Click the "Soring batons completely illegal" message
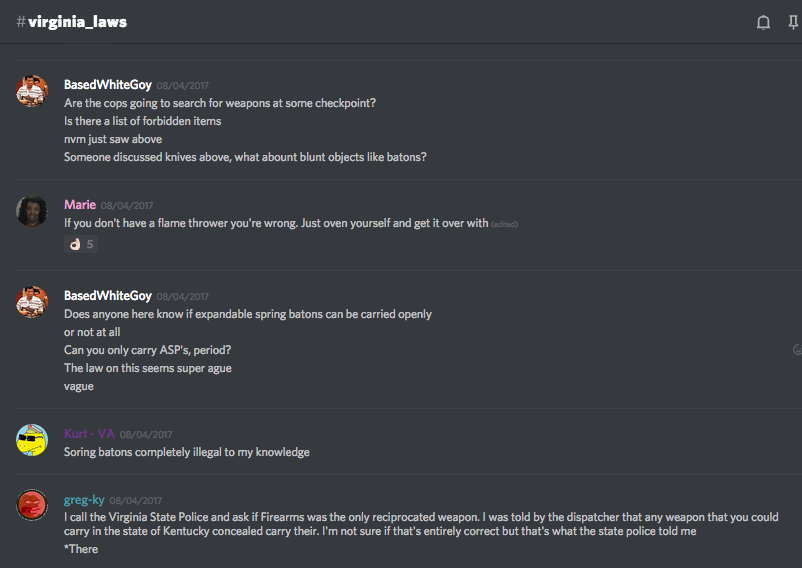Image resolution: width=802 pixels, height=568 pixels. [x=186, y=452]
